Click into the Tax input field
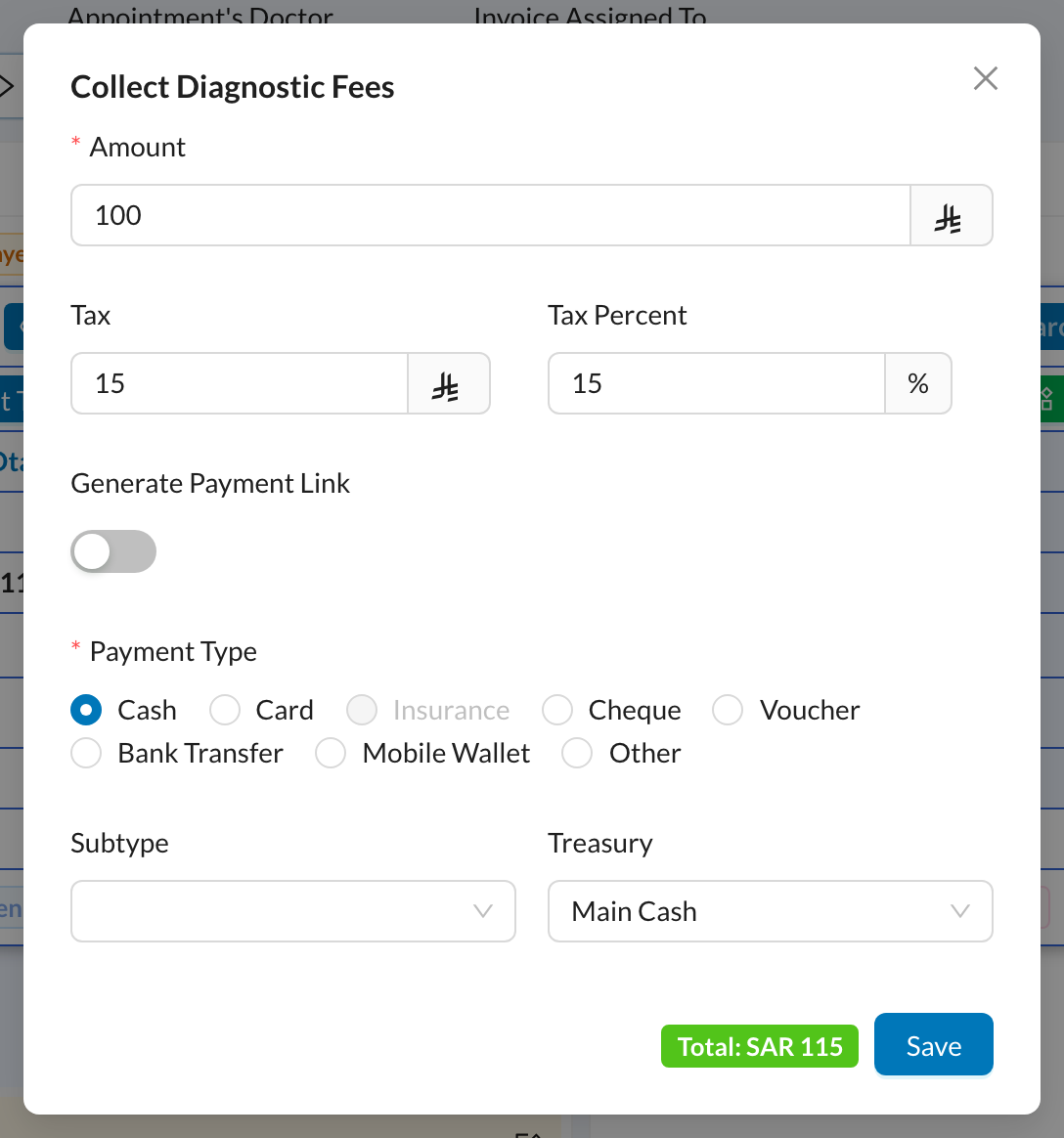1064x1138 pixels. pyautogui.click(x=240, y=383)
